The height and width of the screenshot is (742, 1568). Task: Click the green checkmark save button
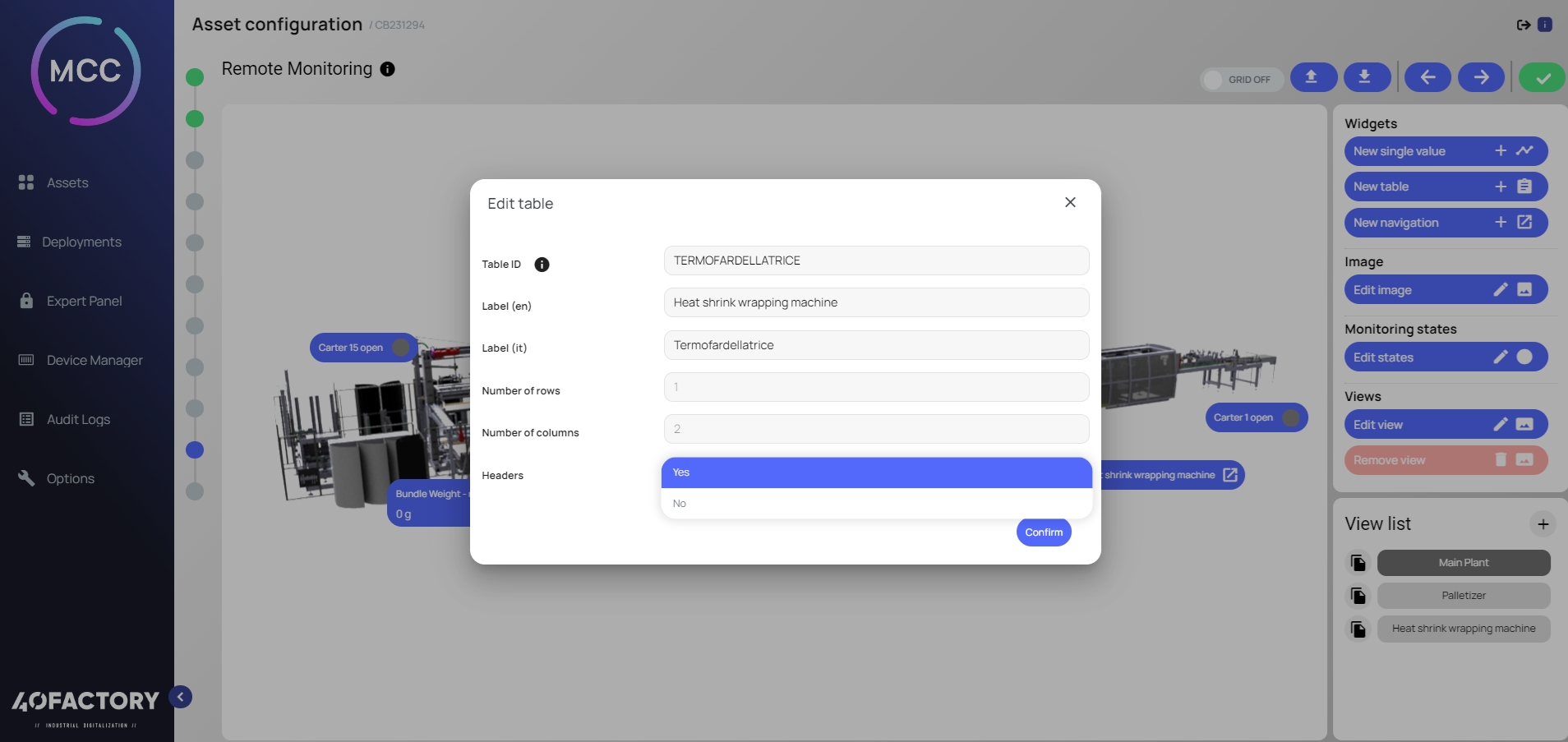(x=1542, y=78)
